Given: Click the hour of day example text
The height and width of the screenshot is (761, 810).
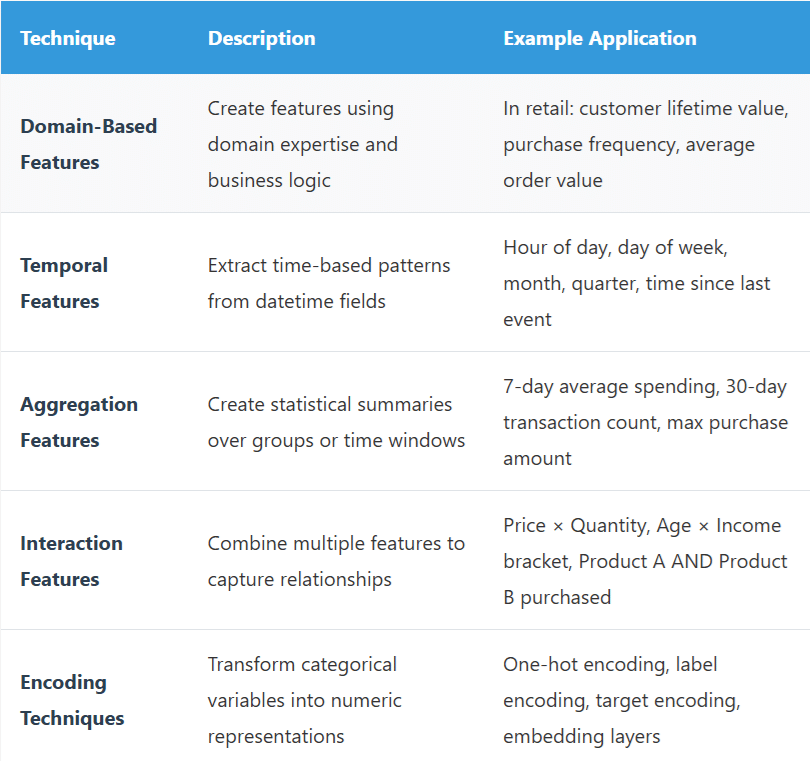Looking at the screenshot, I should [x=559, y=247].
